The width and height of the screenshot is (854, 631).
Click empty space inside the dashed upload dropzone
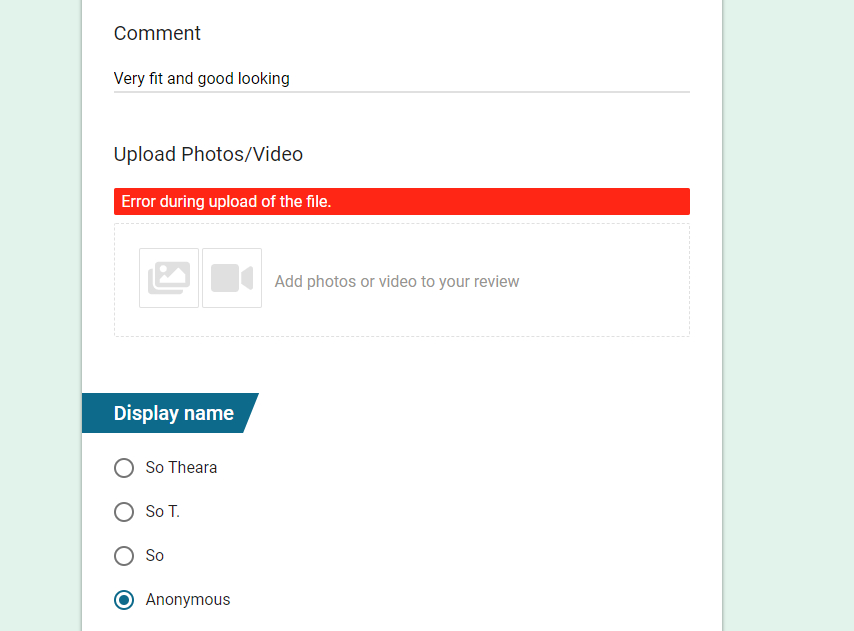click(x=599, y=280)
